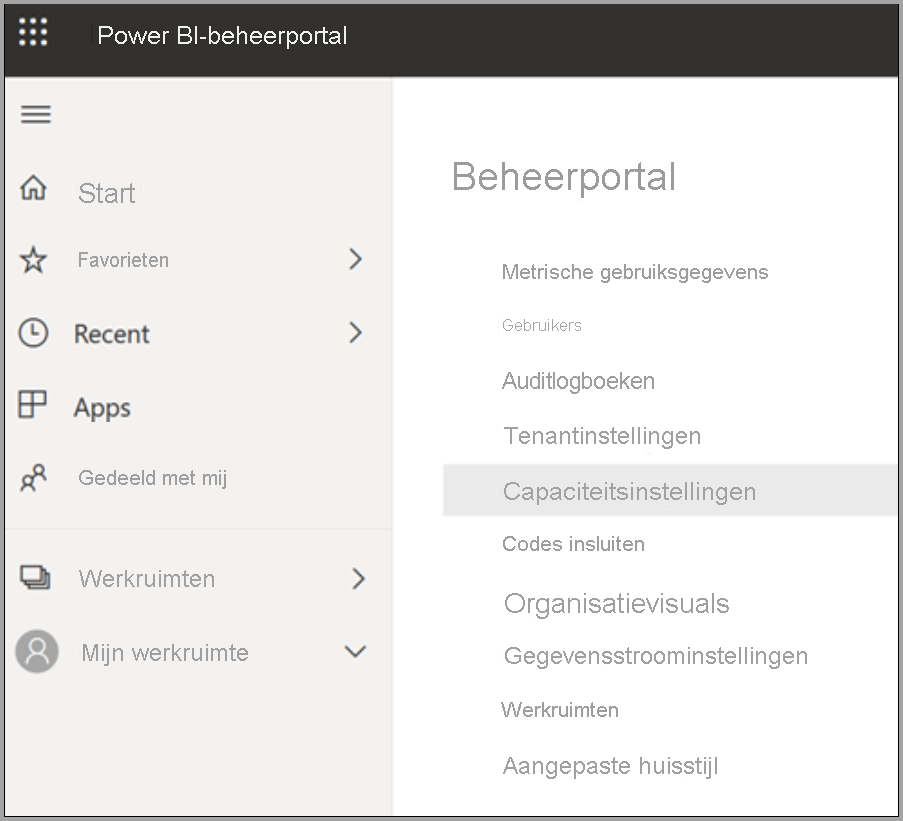Collapse the Mijn werkruimte dropdown arrow
Image resolution: width=903 pixels, height=821 pixels.
coord(355,651)
